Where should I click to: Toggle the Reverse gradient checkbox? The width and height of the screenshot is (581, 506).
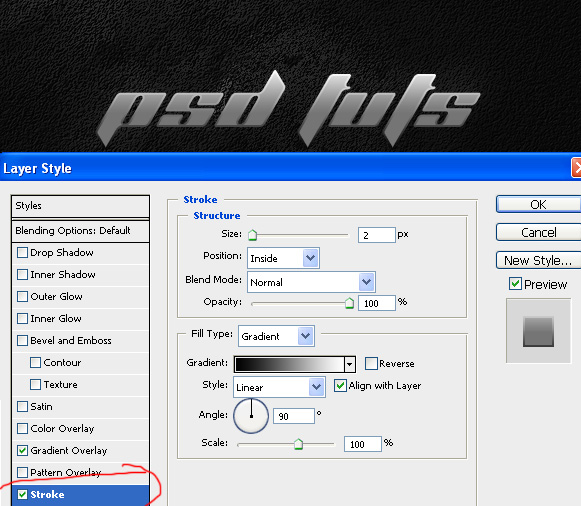(x=371, y=363)
